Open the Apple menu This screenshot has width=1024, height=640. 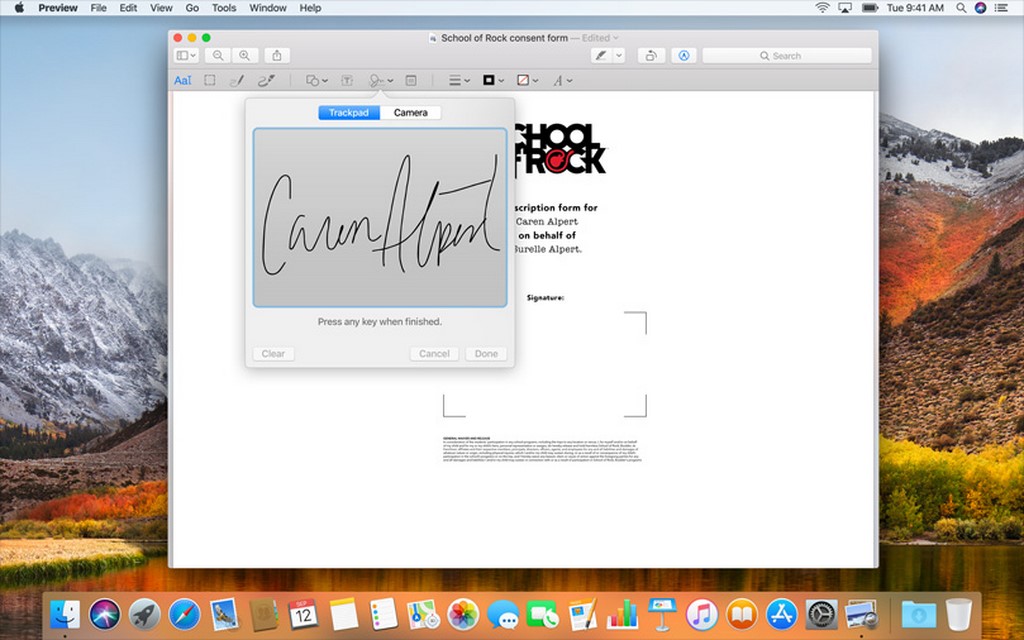[x=19, y=8]
